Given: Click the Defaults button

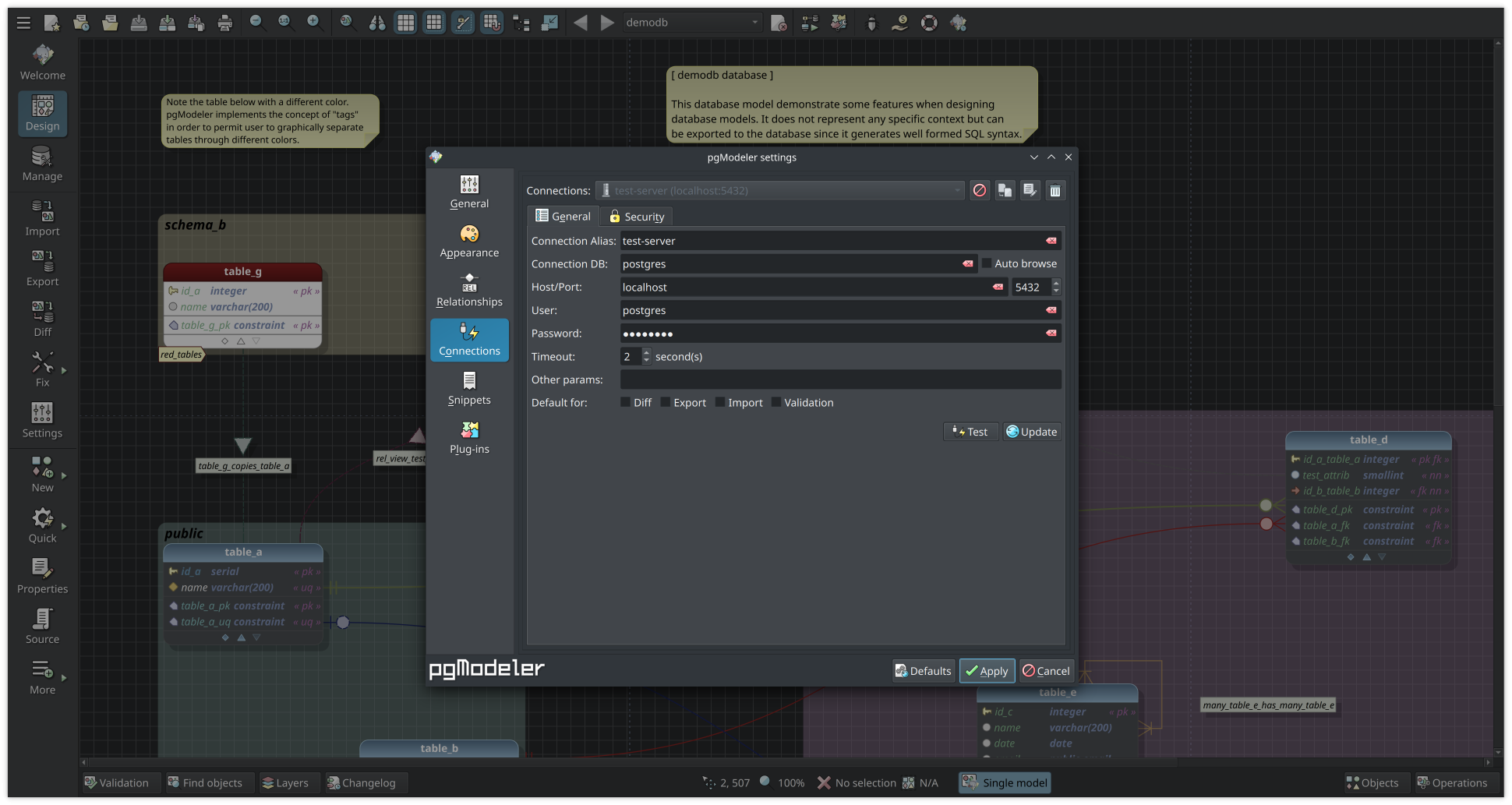Looking at the screenshot, I should pyautogui.click(x=923, y=671).
